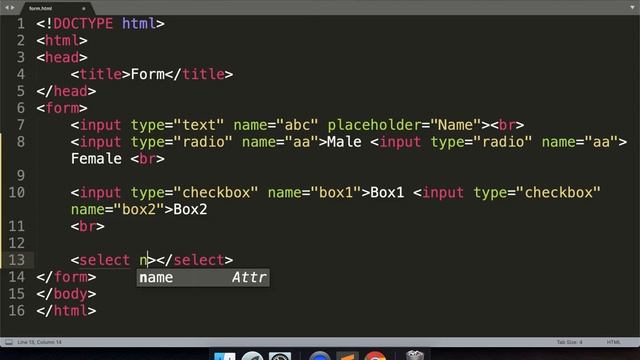Click 'Box2' label text after tag
The width and height of the screenshot is (640, 360).
click(190, 209)
